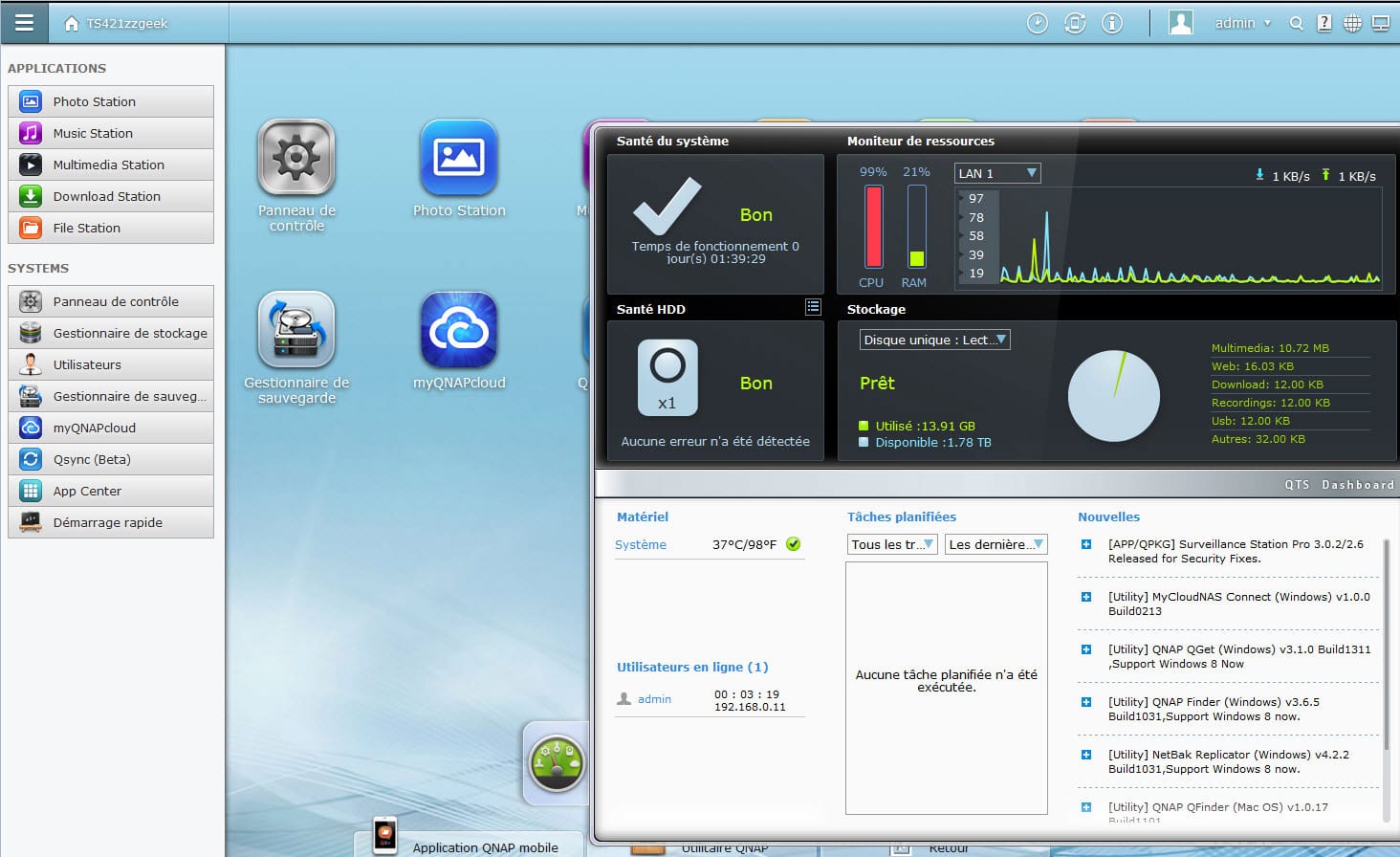
Task: Launch the Photo Station desktop icon
Action: click(459, 158)
